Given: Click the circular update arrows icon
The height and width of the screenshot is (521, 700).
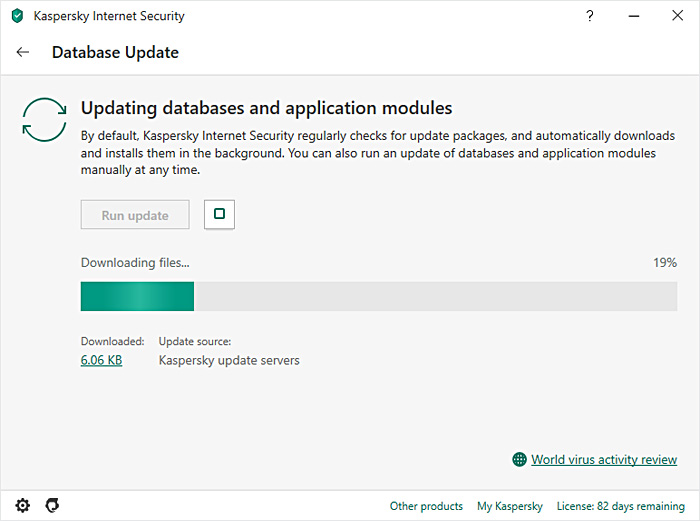Looking at the screenshot, I should pyautogui.click(x=45, y=120).
